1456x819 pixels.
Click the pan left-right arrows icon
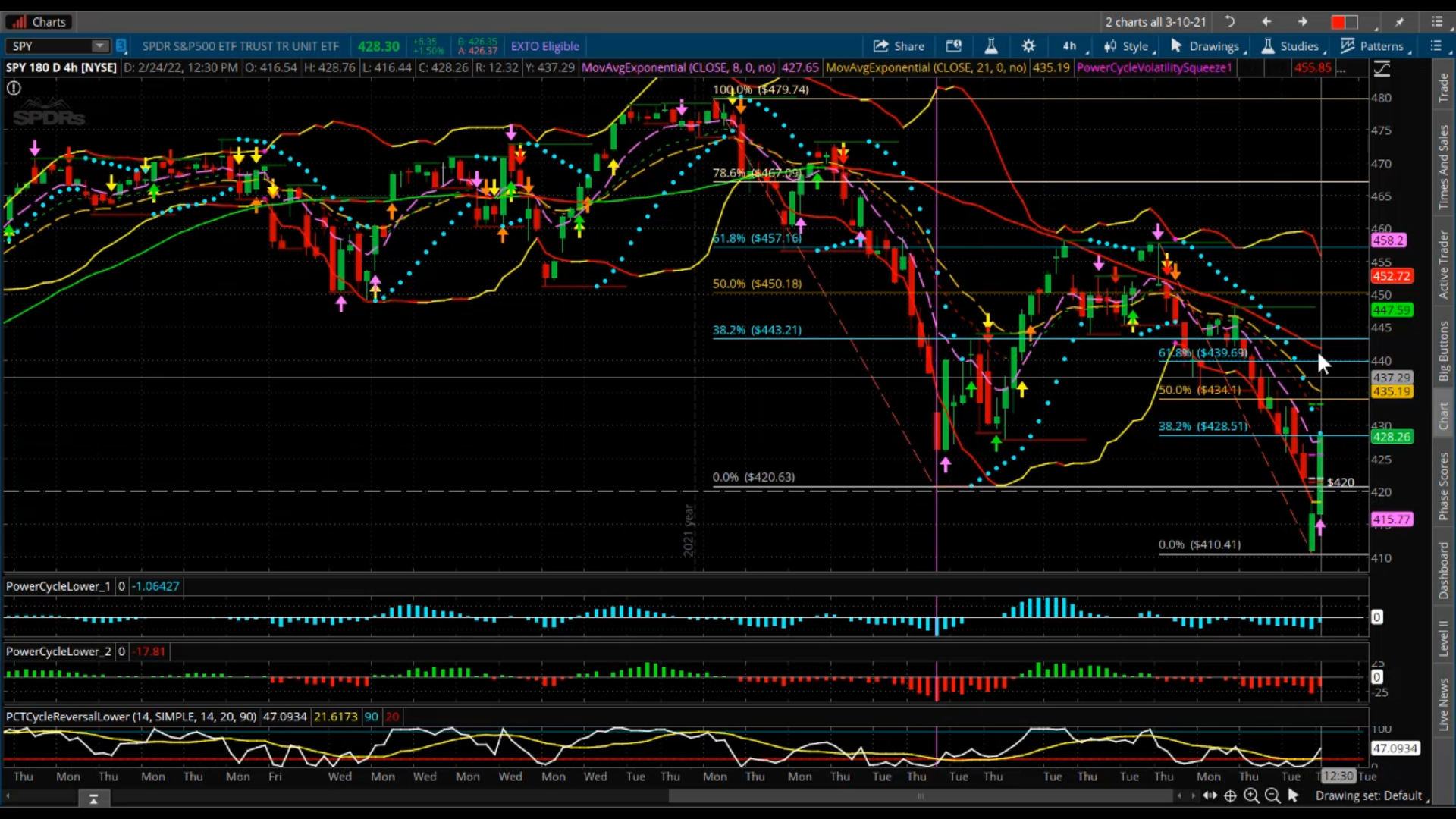tap(1210, 795)
